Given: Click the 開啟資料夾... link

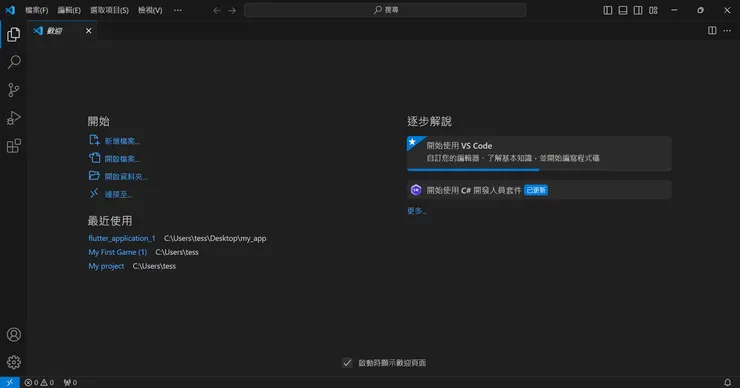Looking at the screenshot, I should pos(126,177).
